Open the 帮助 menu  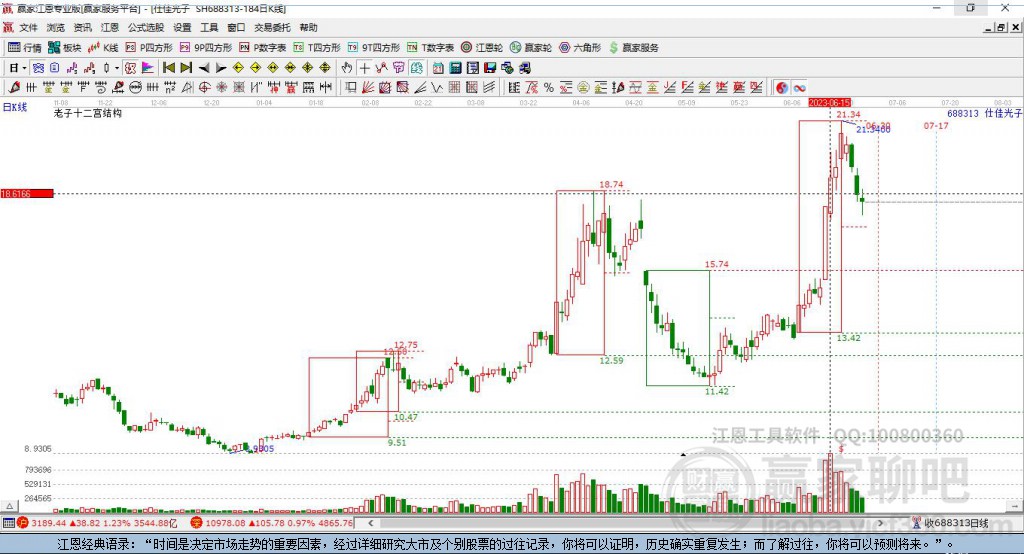[308, 27]
